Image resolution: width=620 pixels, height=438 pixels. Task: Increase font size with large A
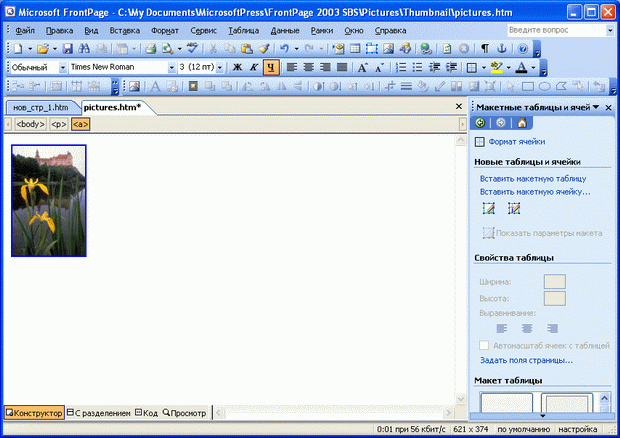click(362, 68)
